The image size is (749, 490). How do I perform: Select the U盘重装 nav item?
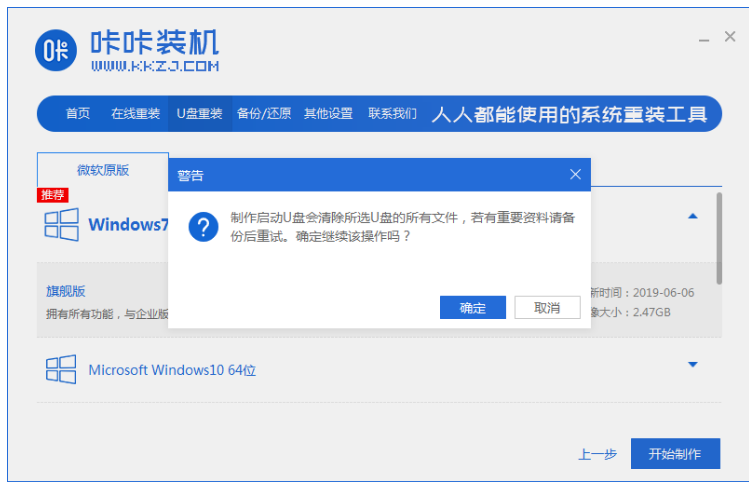pyautogui.click(x=199, y=114)
